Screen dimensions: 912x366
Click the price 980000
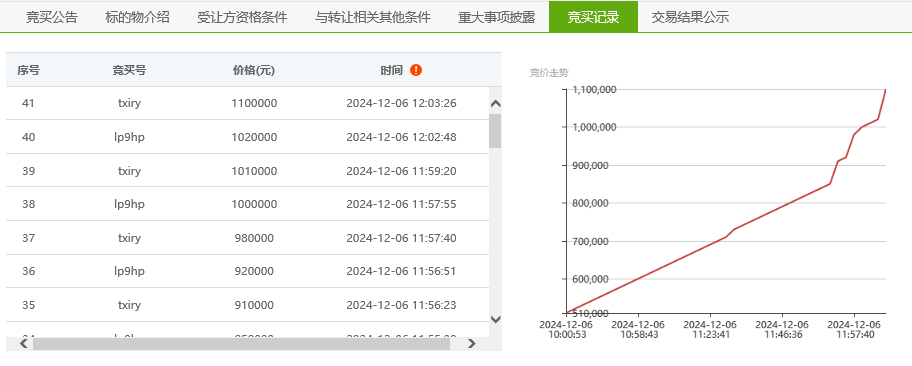[x=254, y=238]
